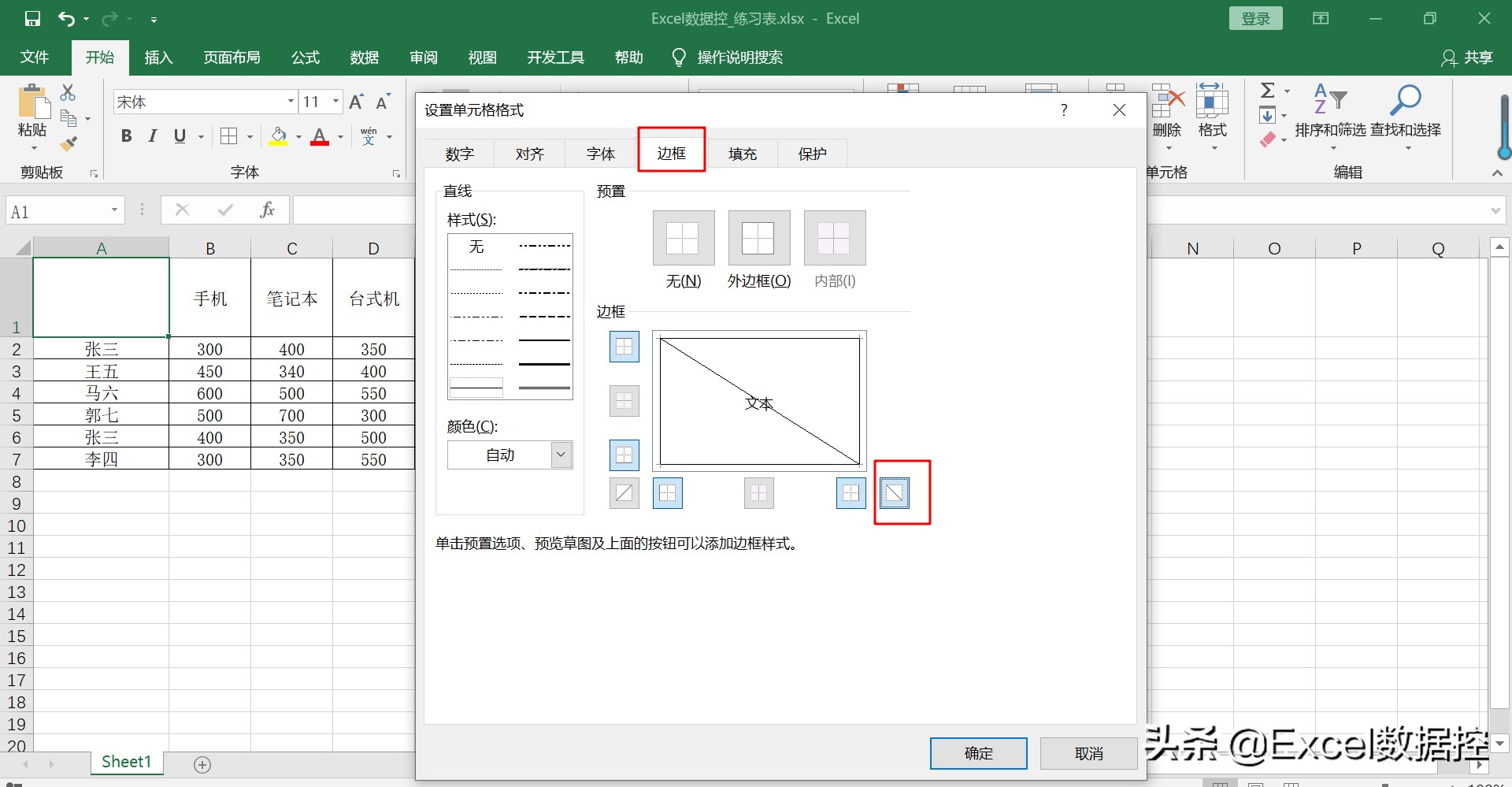Apply italic formatting
1512x787 pixels.
coord(152,135)
